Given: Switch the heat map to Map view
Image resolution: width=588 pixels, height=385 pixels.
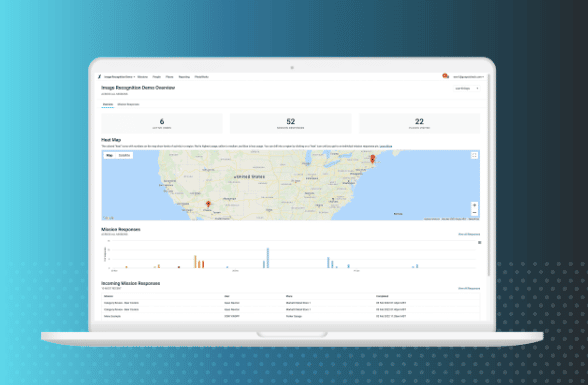Looking at the screenshot, I should point(109,155).
